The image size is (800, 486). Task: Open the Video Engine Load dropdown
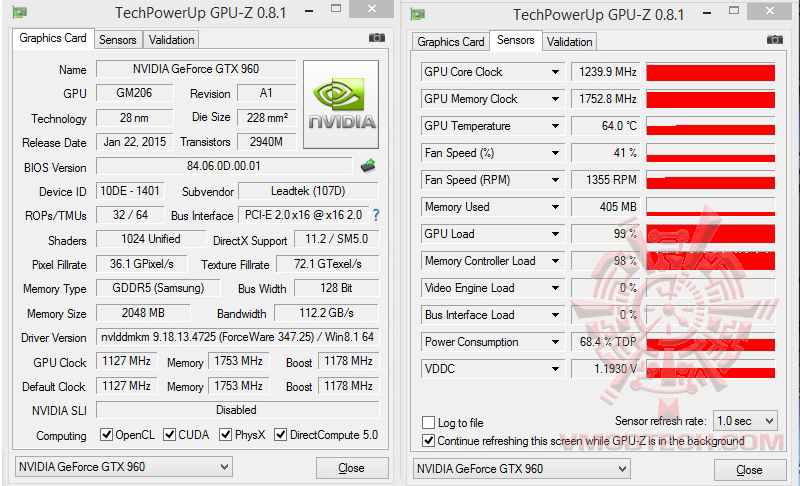coord(555,288)
